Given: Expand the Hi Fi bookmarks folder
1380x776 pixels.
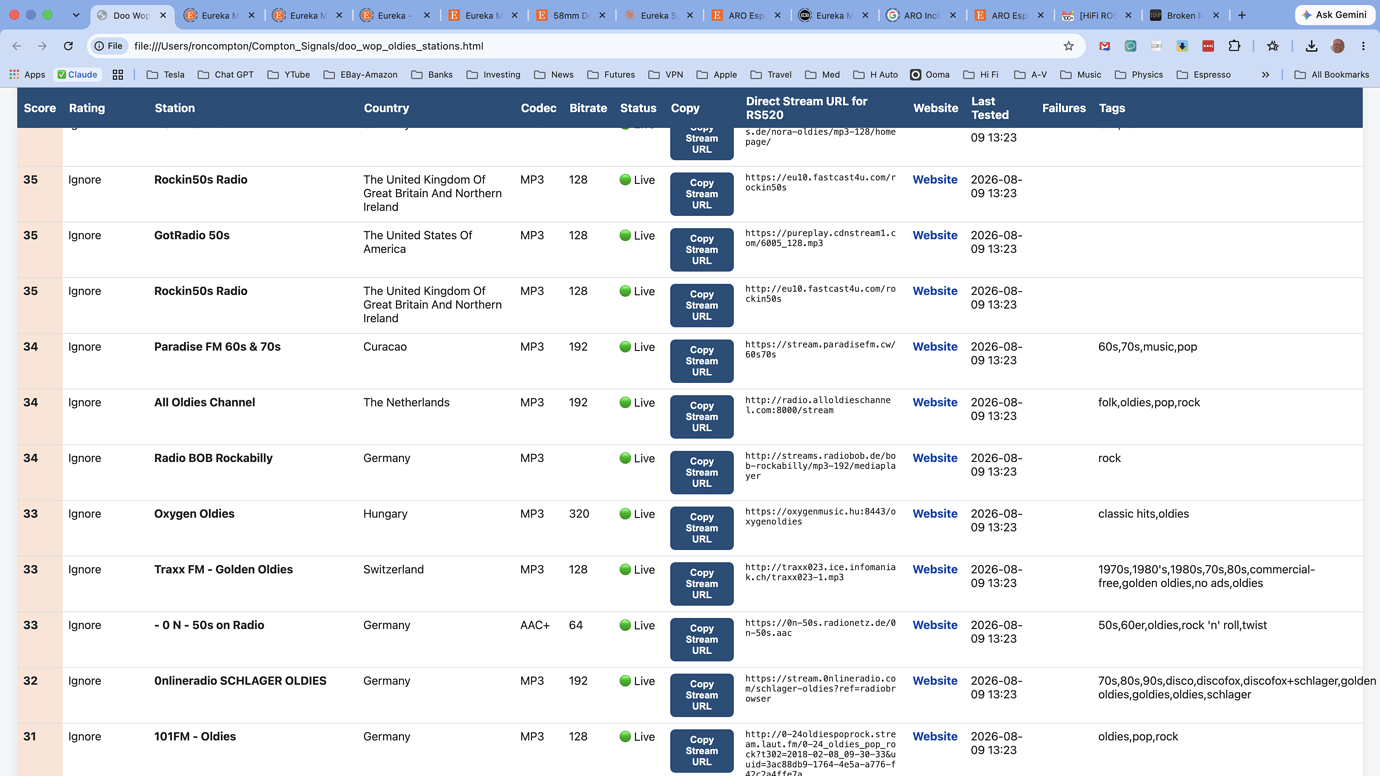Looking at the screenshot, I should click(x=980, y=75).
